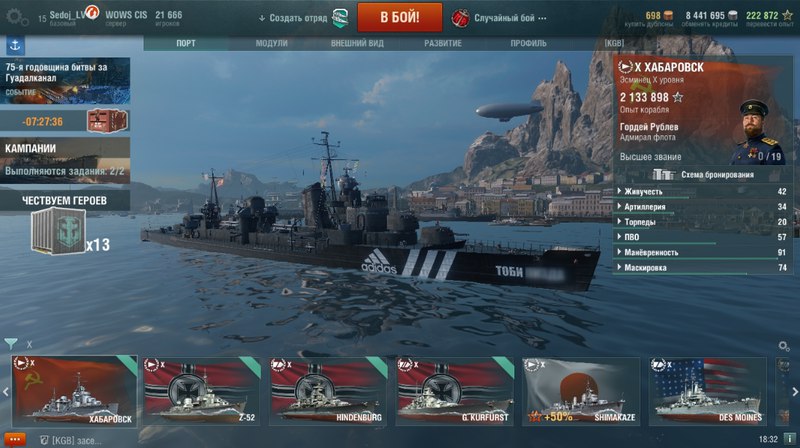This screenshot has width=800, height=448.
Task: Click the В БОЙ! battle button
Action: 399,17
